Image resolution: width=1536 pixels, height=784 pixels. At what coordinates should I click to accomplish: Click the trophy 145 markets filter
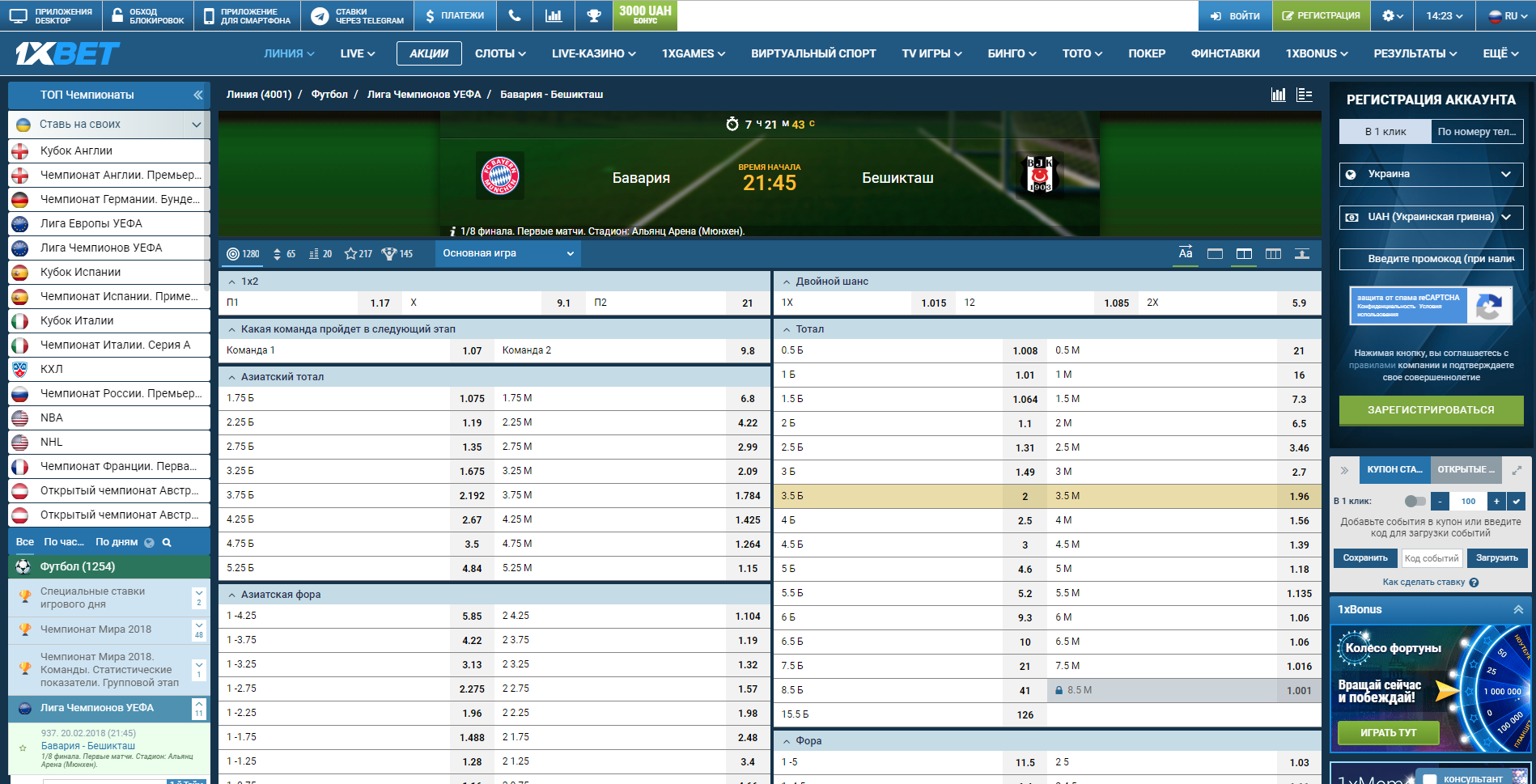[x=397, y=254]
